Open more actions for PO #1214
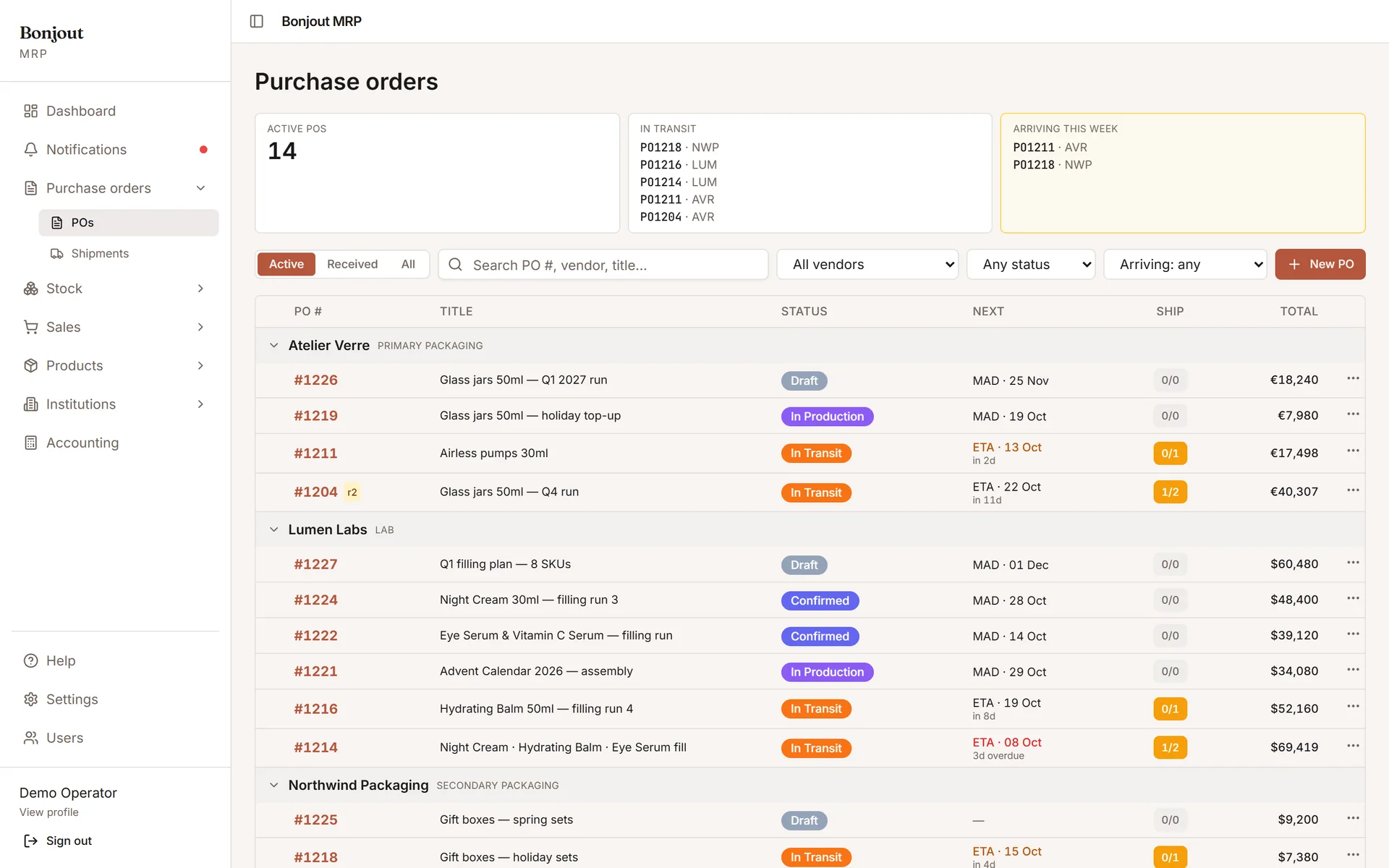Screen dimensions: 1389x868 (x=1353, y=746)
